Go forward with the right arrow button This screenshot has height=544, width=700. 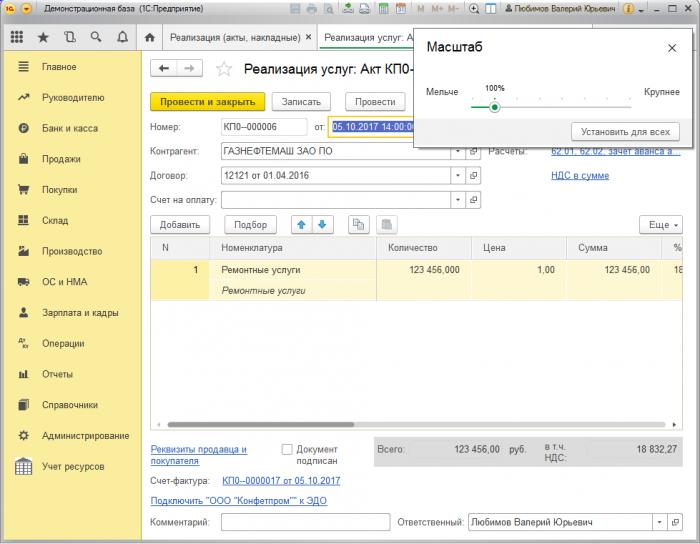189,68
